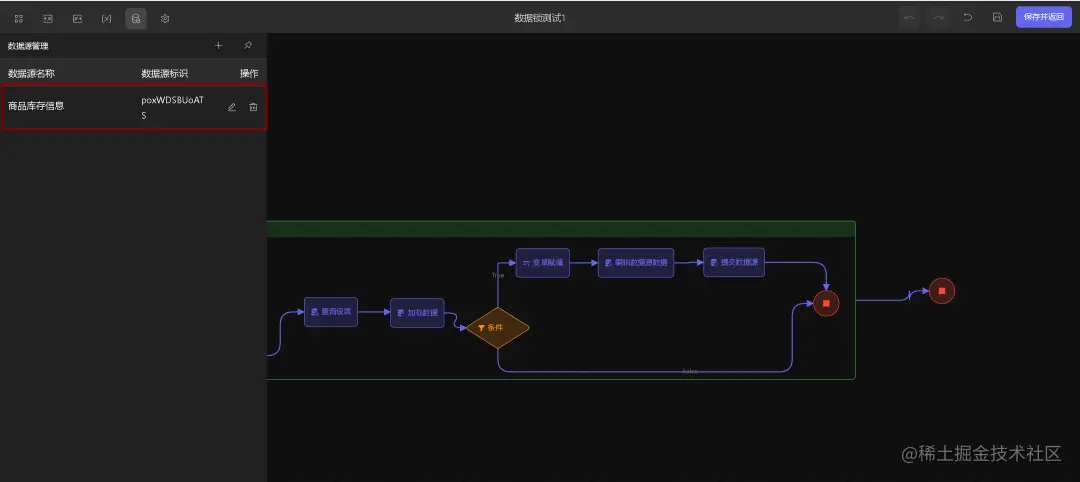Select the 提交数据源 flow node
This screenshot has width=1080, height=482.
click(734, 262)
